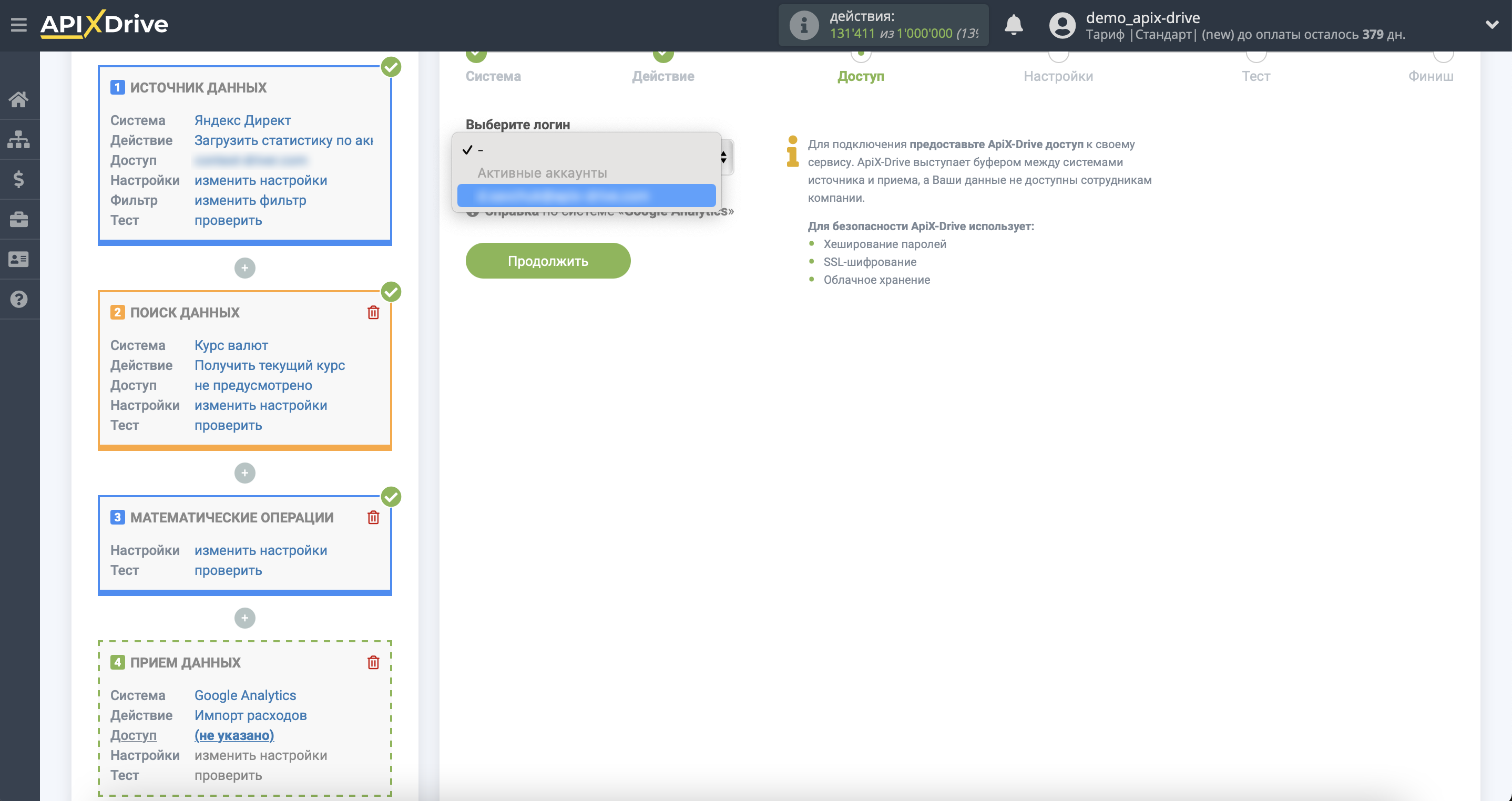Click изменить настройки in Поиск данных
The height and width of the screenshot is (801, 1512).
(261, 405)
